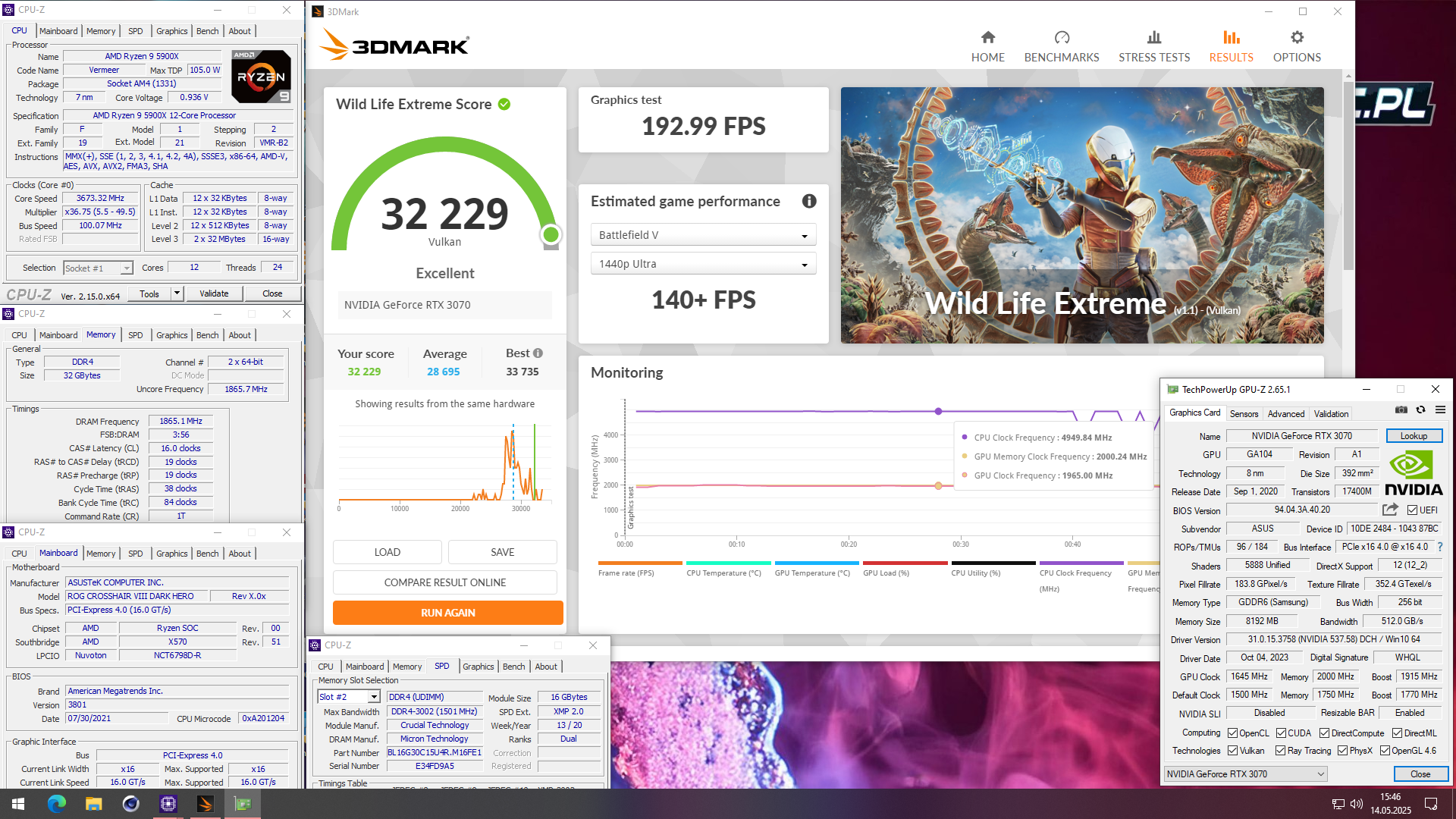
Task: Click the Lookup button in GPU-Z
Action: (1414, 436)
